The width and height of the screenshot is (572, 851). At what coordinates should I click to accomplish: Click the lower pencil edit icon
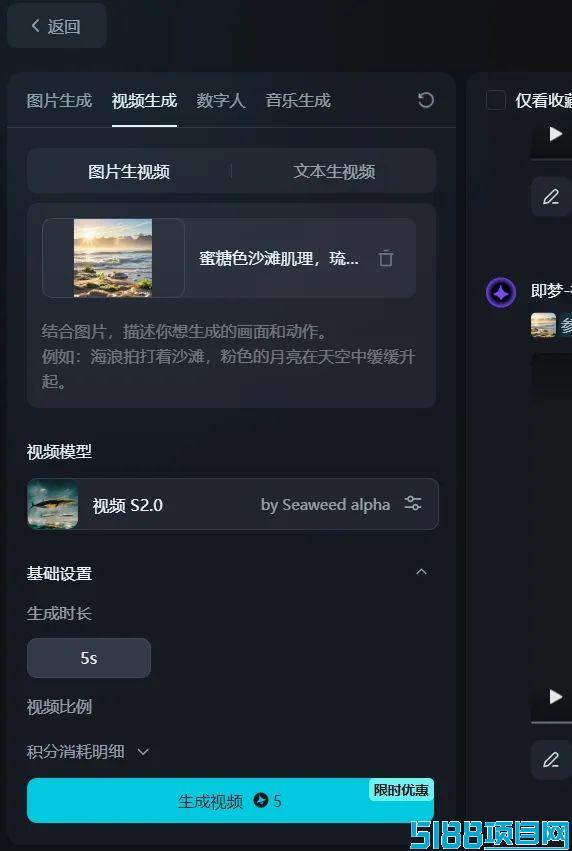(551, 759)
